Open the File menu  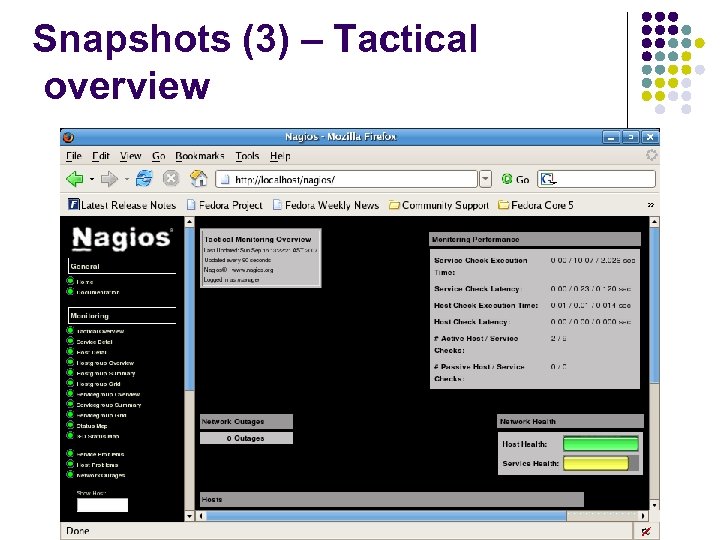(x=73, y=156)
